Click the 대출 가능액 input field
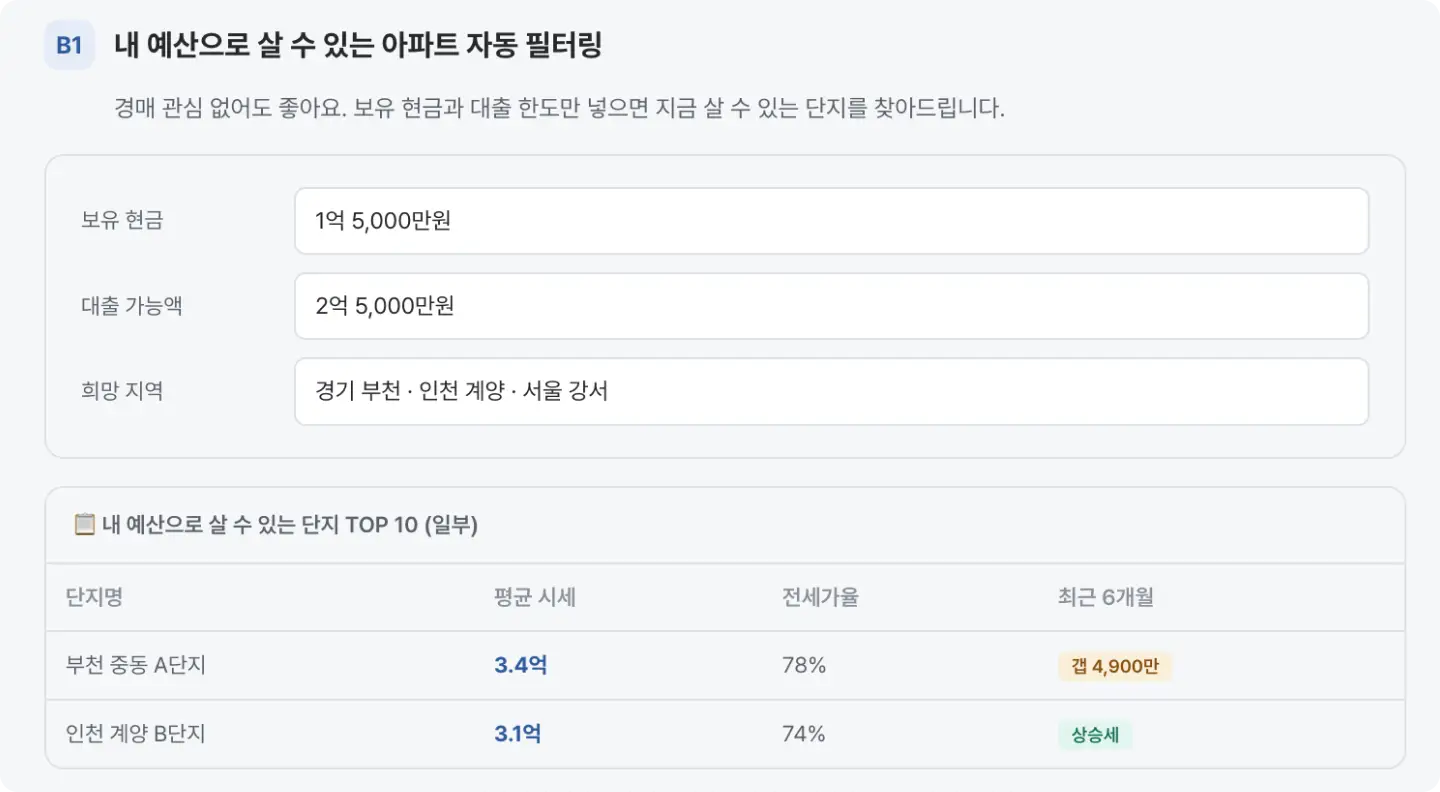 pyautogui.click(x=831, y=306)
